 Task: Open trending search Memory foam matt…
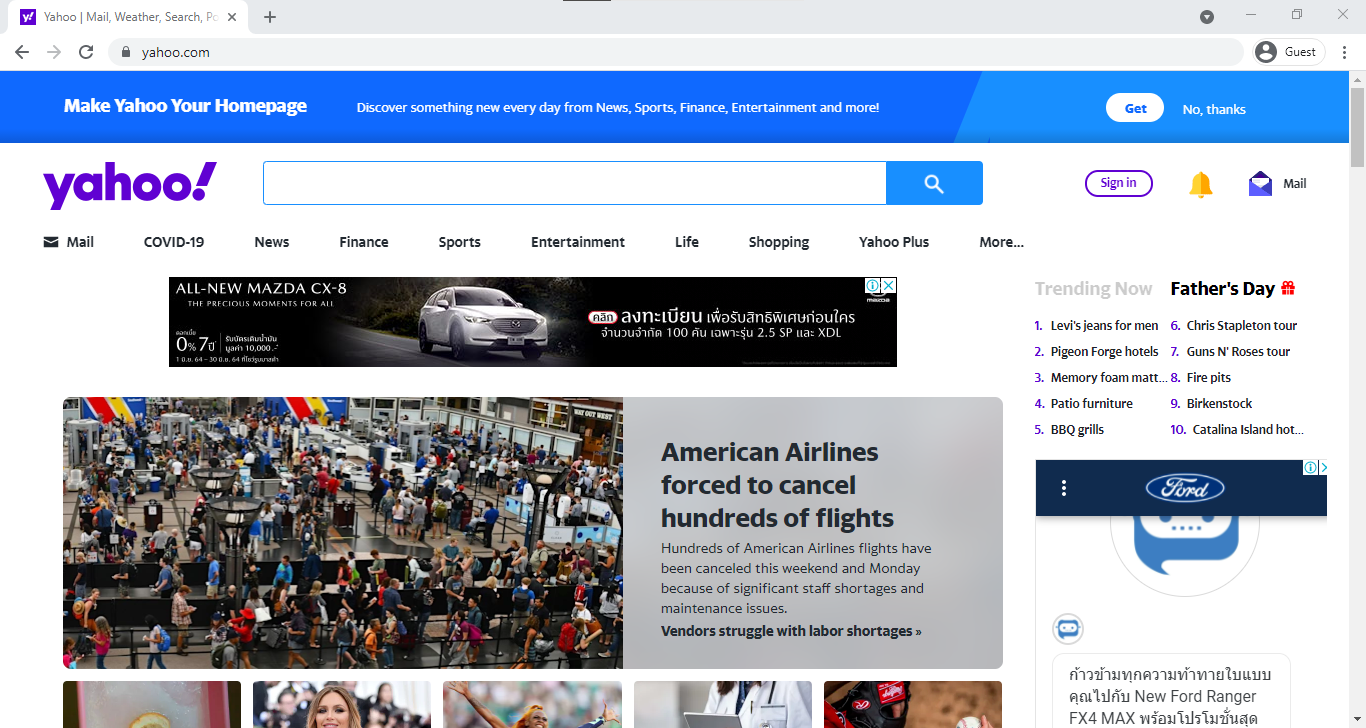pos(1108,377)
